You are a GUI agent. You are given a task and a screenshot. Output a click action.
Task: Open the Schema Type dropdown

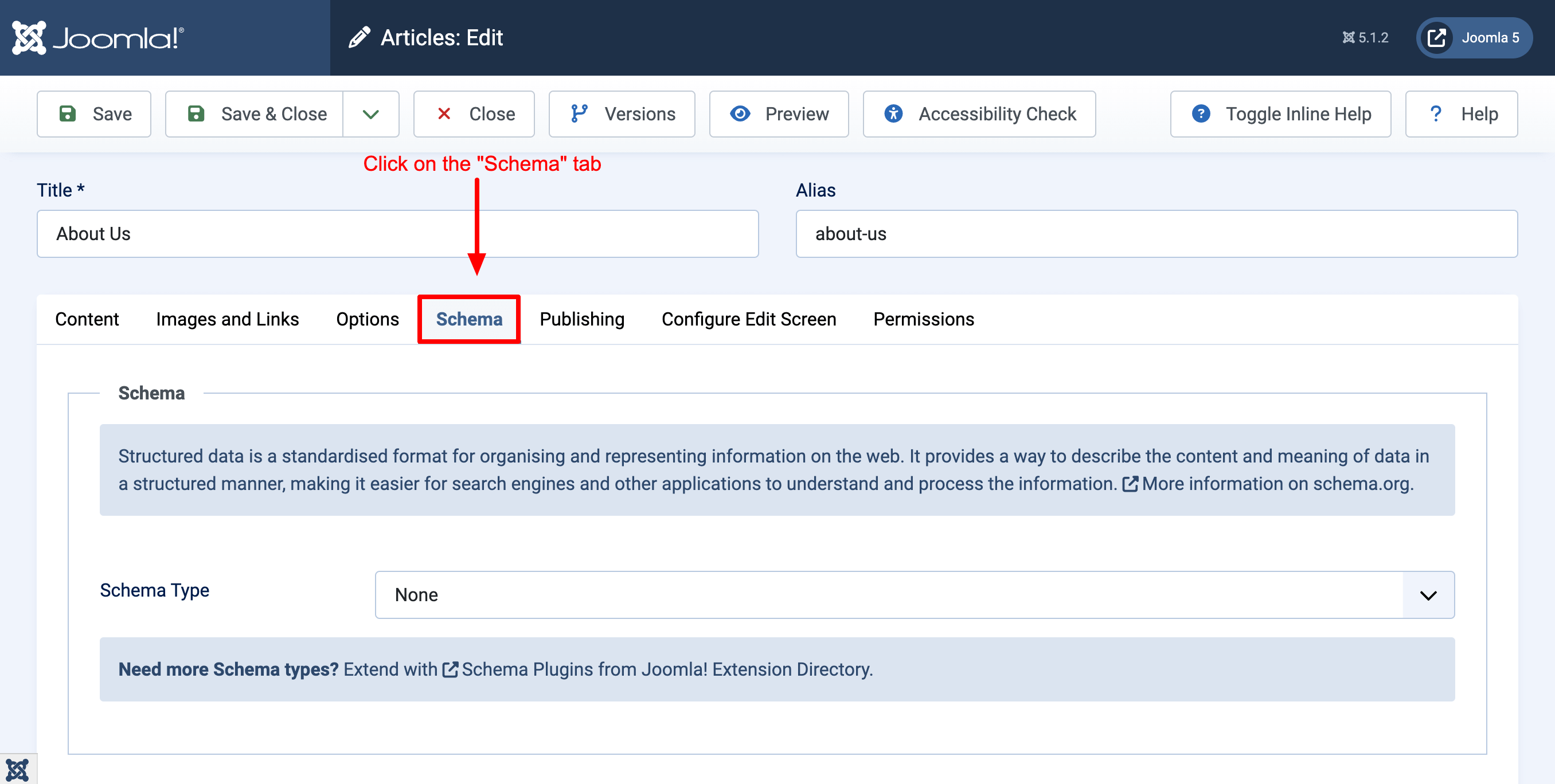click(888, 594)
